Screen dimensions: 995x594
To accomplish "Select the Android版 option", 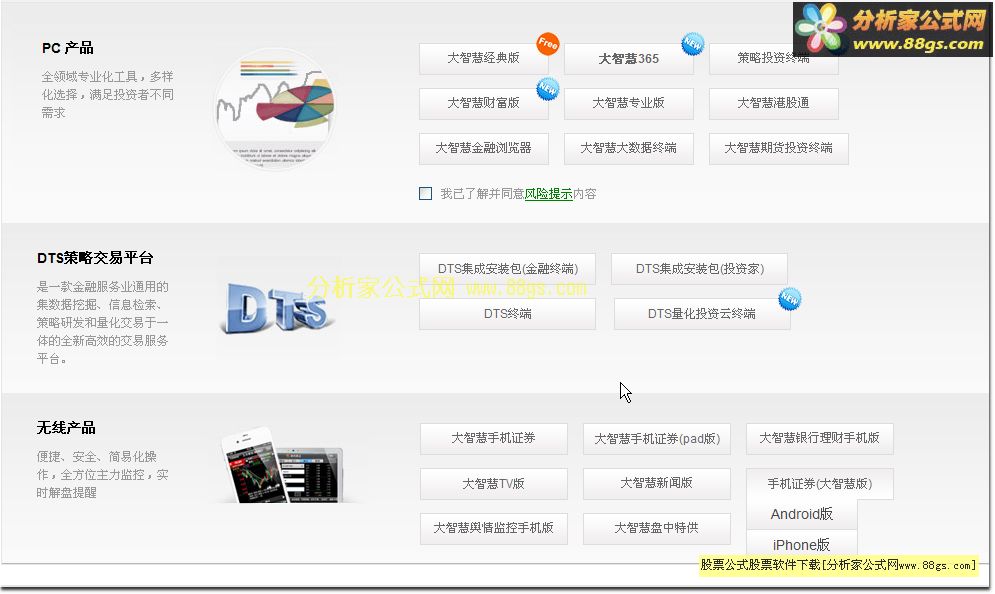I will point(802,515).
